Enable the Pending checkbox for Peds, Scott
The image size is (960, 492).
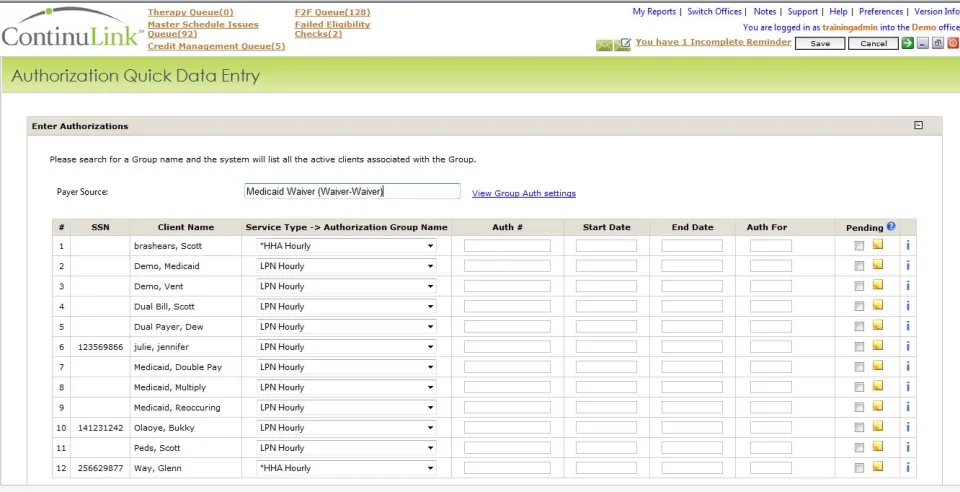click(860, 448)
